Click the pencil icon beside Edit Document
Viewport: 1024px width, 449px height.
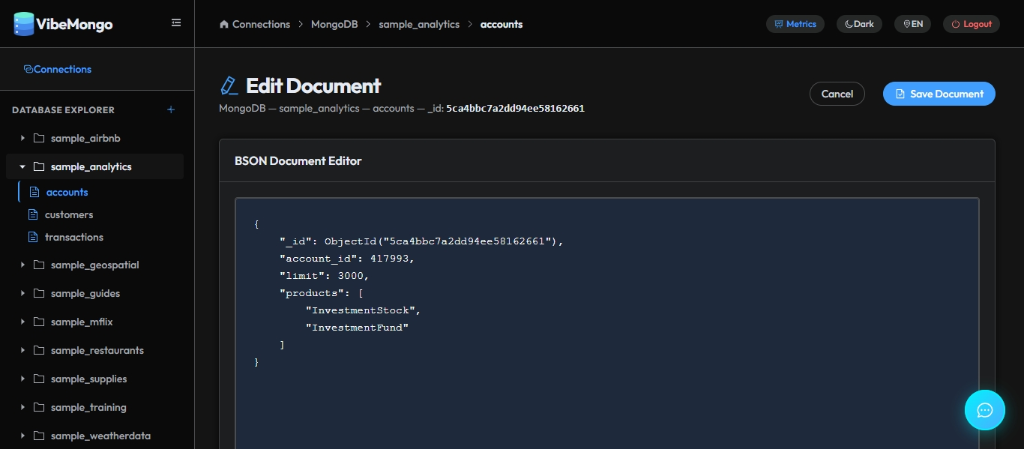pos(229,85)
